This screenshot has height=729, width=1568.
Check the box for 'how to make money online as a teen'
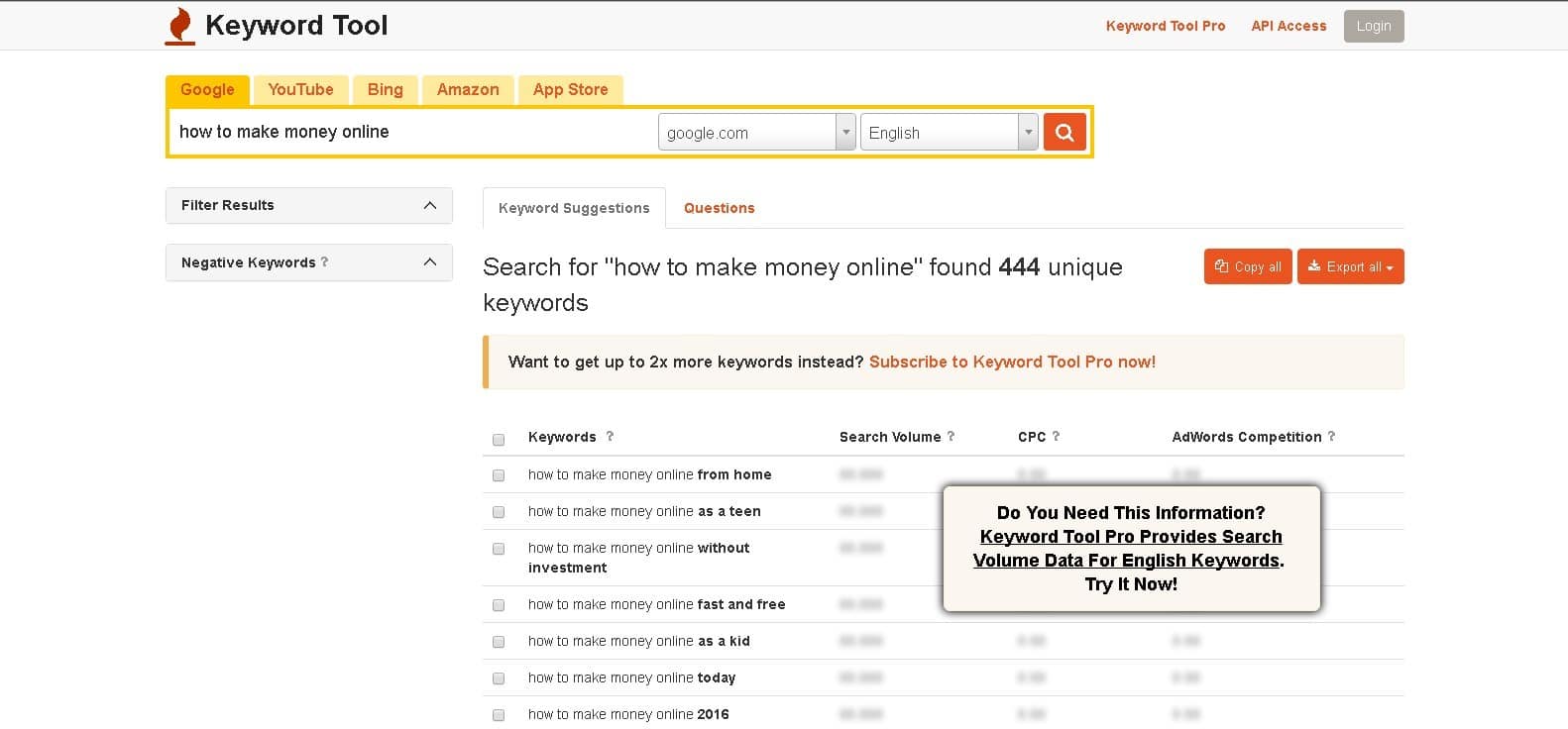click(x=499, y=512)
